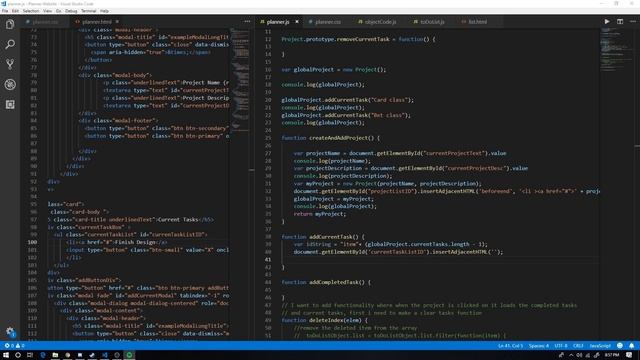Open the Help menu
640x360 pixels.
(104, 11)
